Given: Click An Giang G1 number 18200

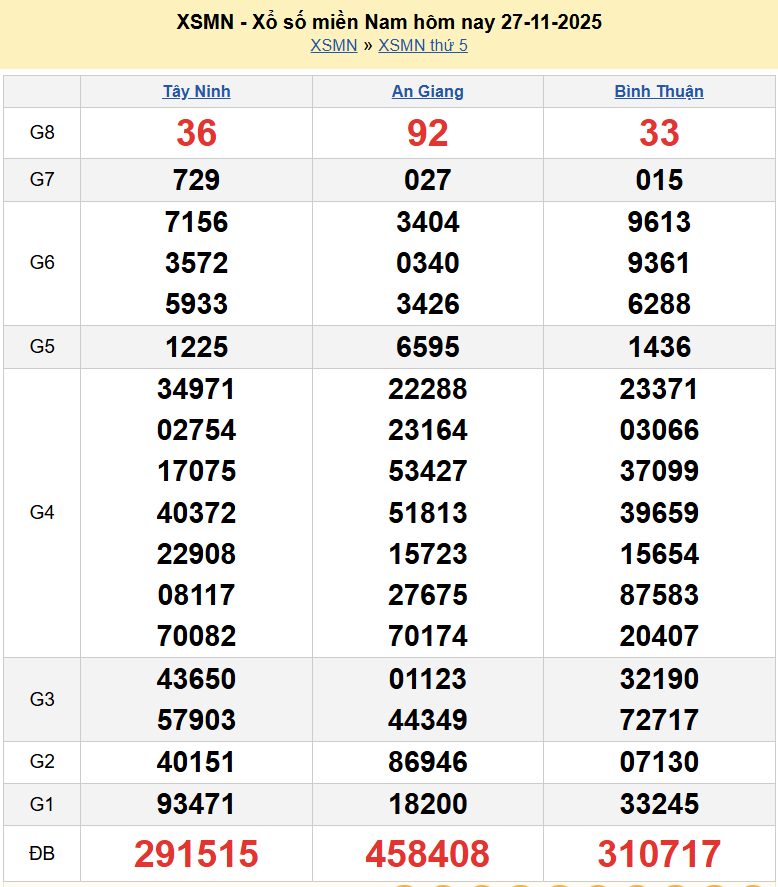Looking at the screenshot, I should [x=427, y=804].
